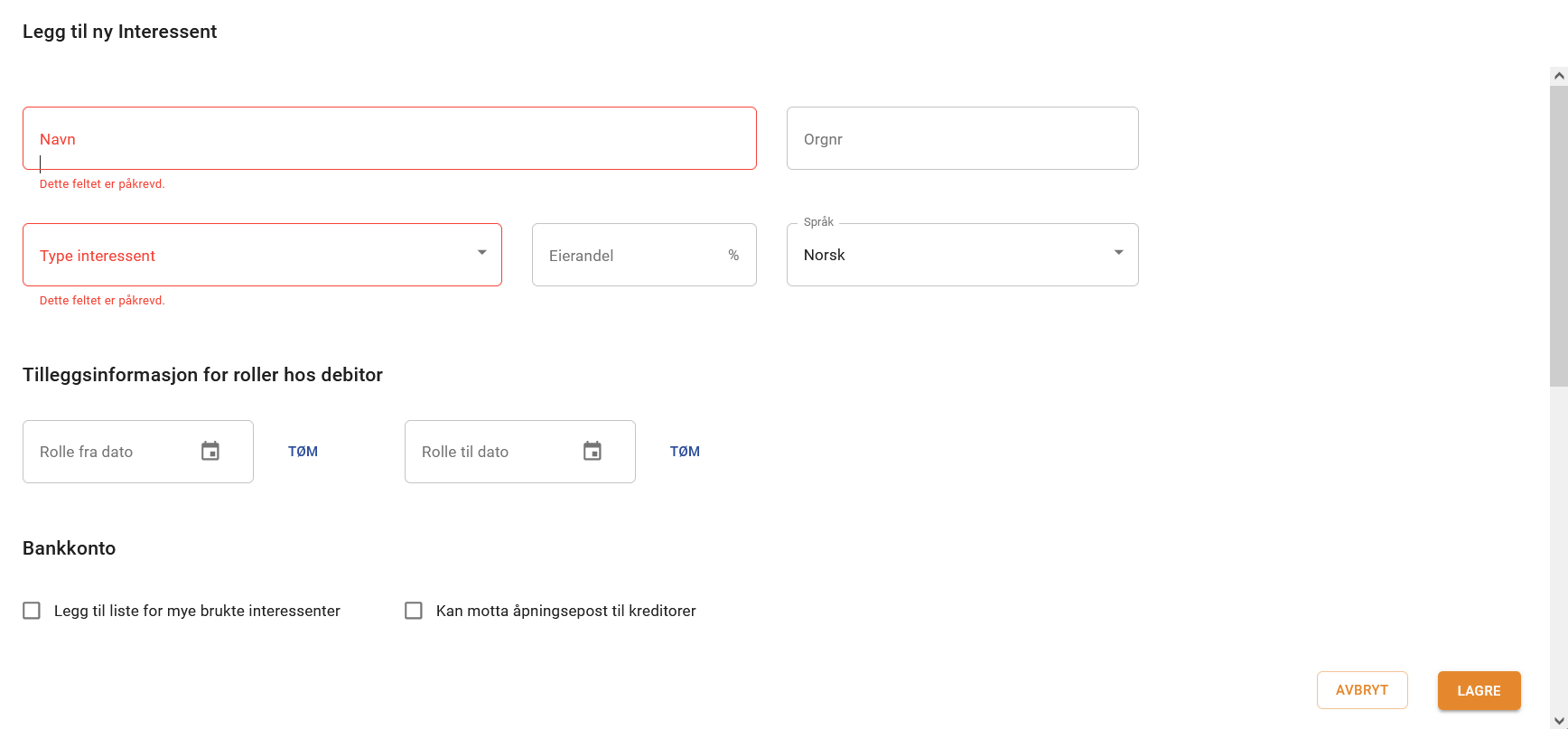Image resolution: width=1568 pixels, height=729 pixels.
Task: Click the percent symbol in Eierandel
Action: coord(733,256)
